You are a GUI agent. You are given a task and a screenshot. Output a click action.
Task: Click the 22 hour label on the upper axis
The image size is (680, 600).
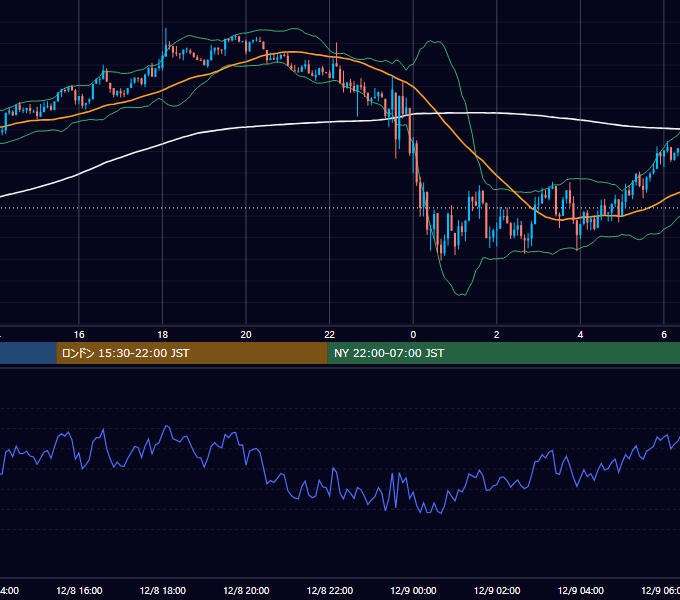[x=330, y=335]
